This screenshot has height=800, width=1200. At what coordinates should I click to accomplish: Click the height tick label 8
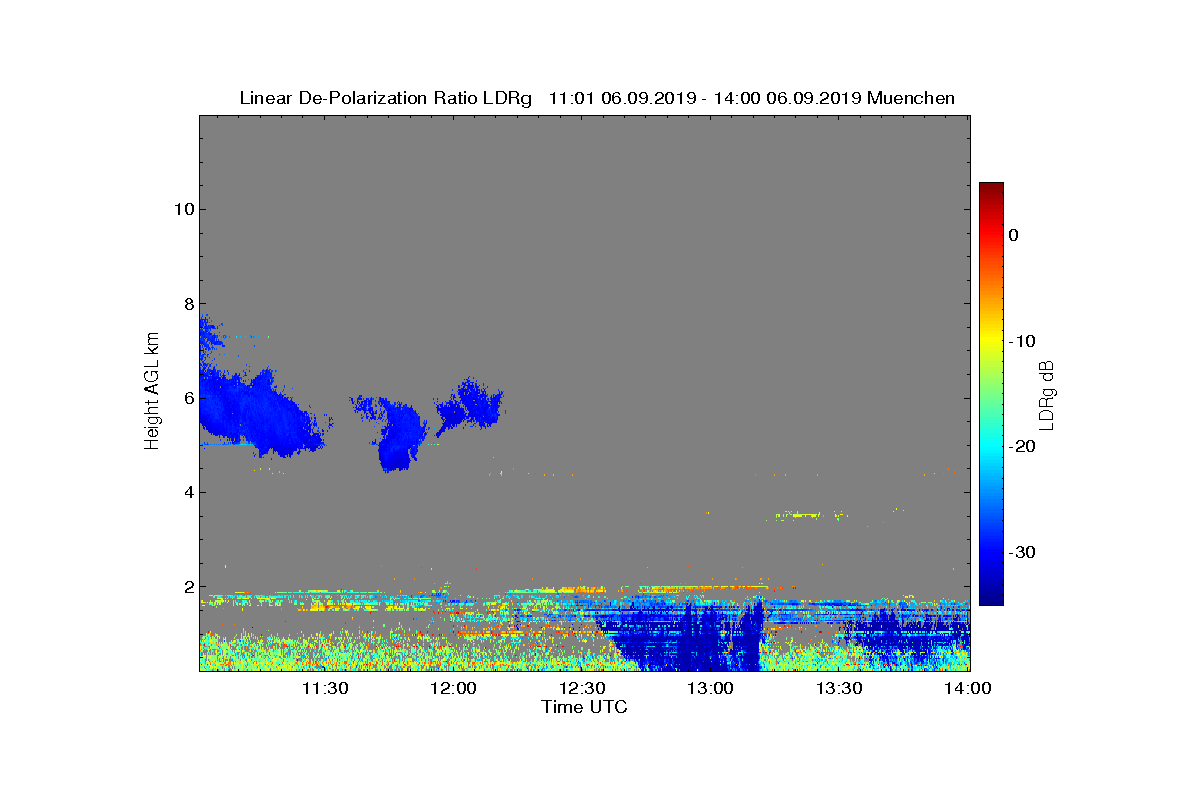188,304
